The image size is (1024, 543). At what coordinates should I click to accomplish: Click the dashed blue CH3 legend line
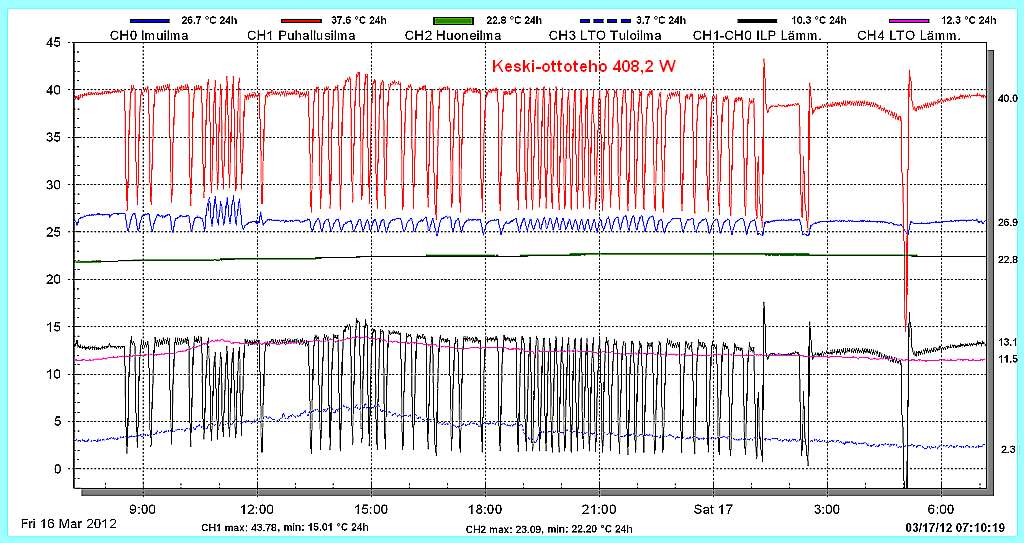tap(607, 20)
